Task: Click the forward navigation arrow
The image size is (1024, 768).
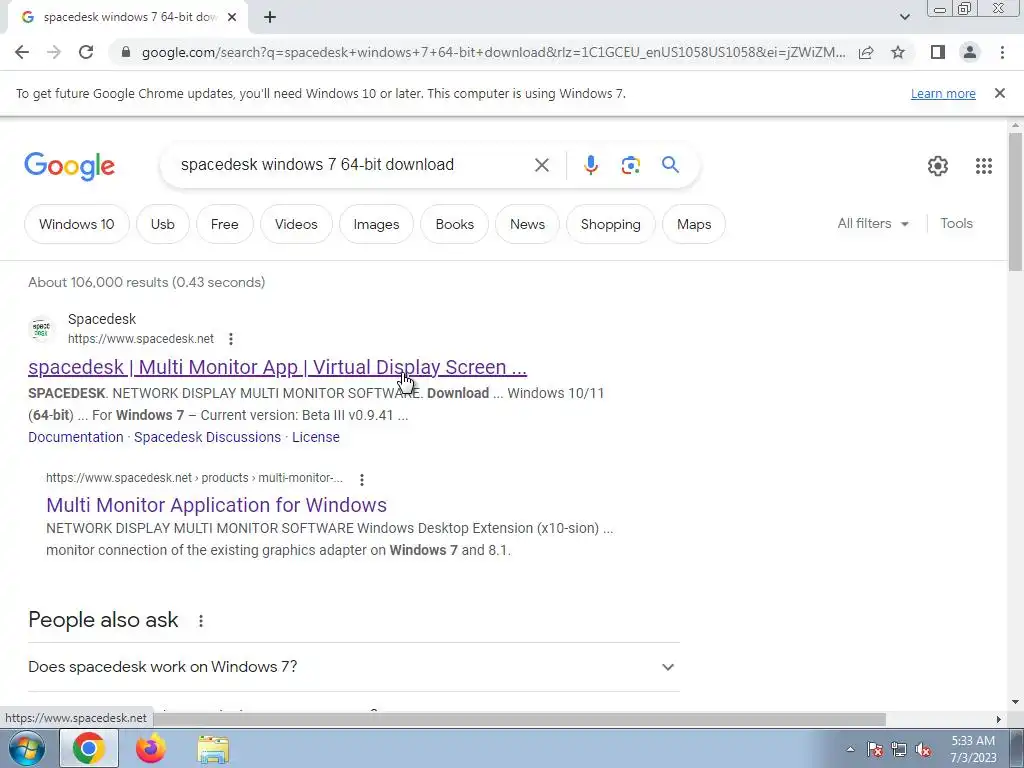Action: click(x=54, y=52)
